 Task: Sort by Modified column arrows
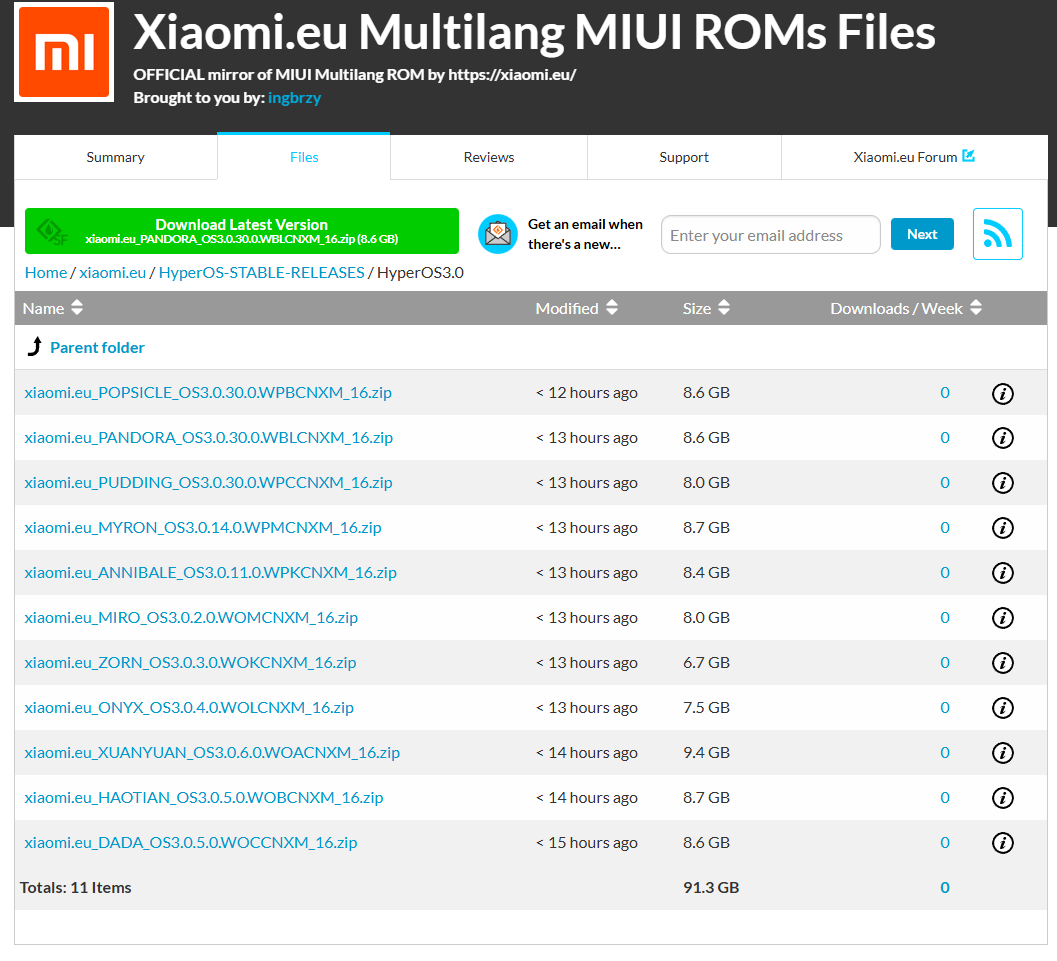[x=612, y=308]
